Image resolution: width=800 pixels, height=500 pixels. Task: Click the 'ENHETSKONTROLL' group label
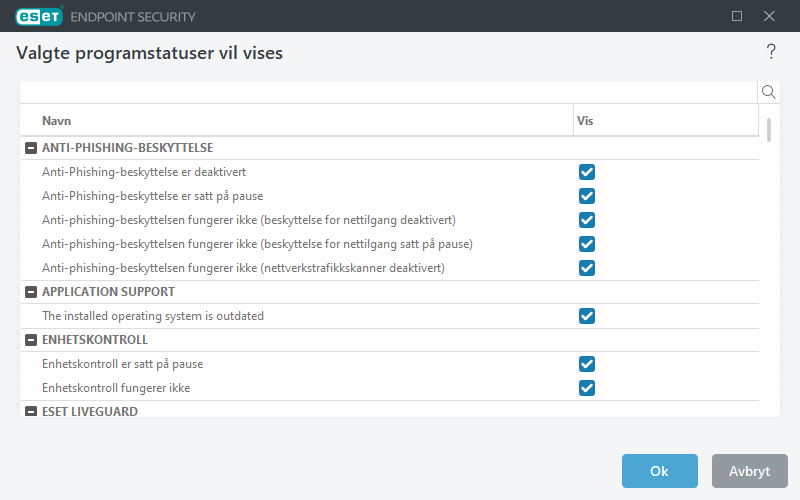click(x=95, y=340)
